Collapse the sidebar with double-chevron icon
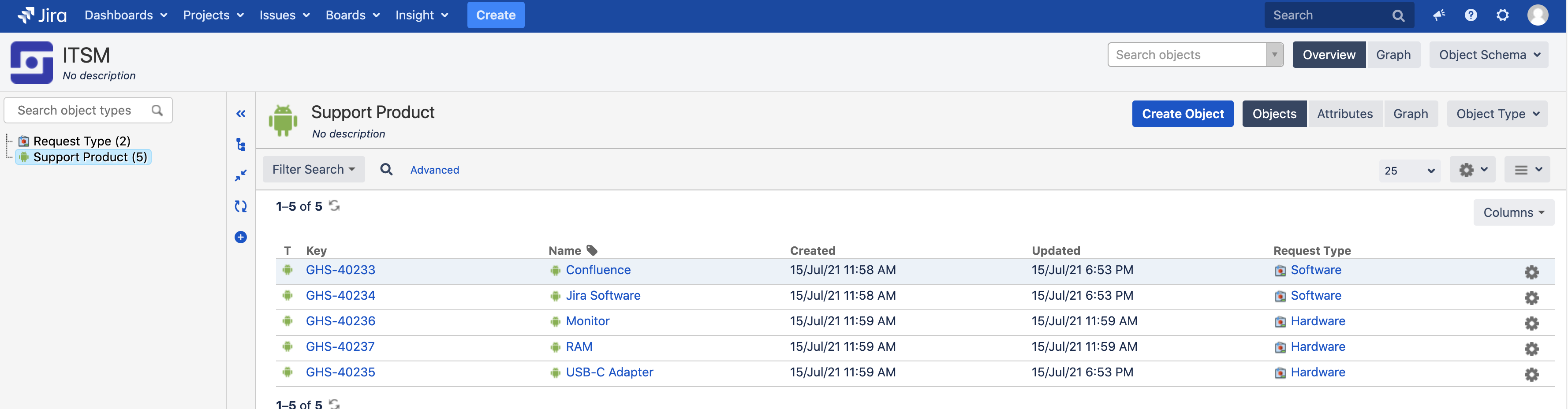This screenshot has width=1568, height=409. point(241,114)
